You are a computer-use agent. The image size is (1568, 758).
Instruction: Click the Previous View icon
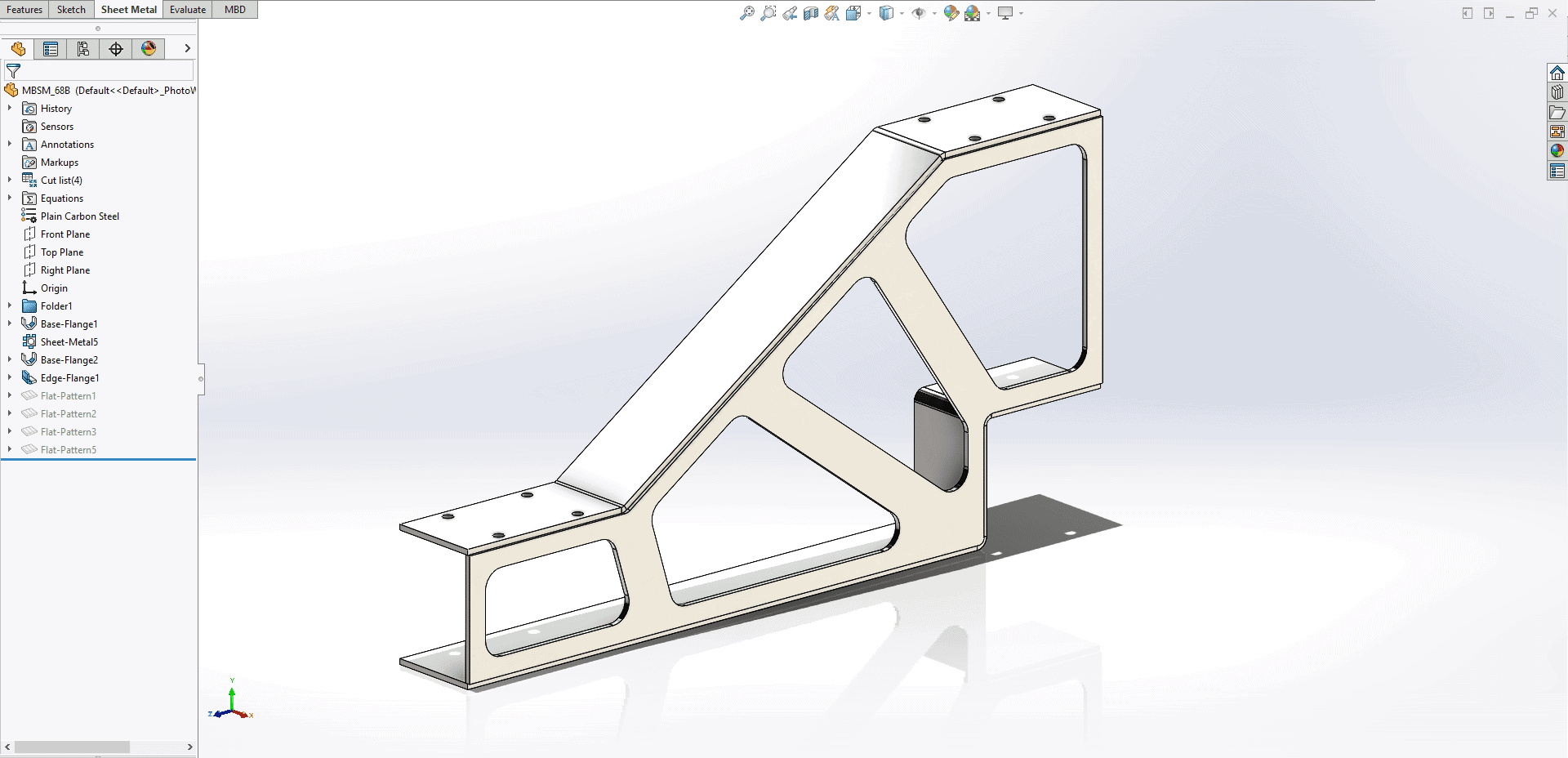tap(790, 13)
